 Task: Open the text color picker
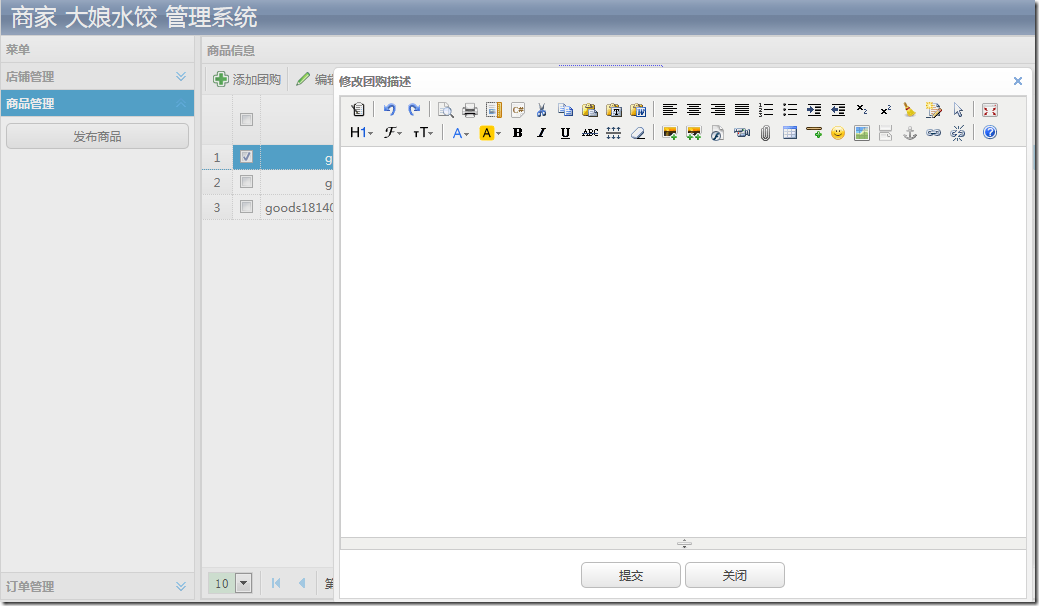click(x=461, y=132)
